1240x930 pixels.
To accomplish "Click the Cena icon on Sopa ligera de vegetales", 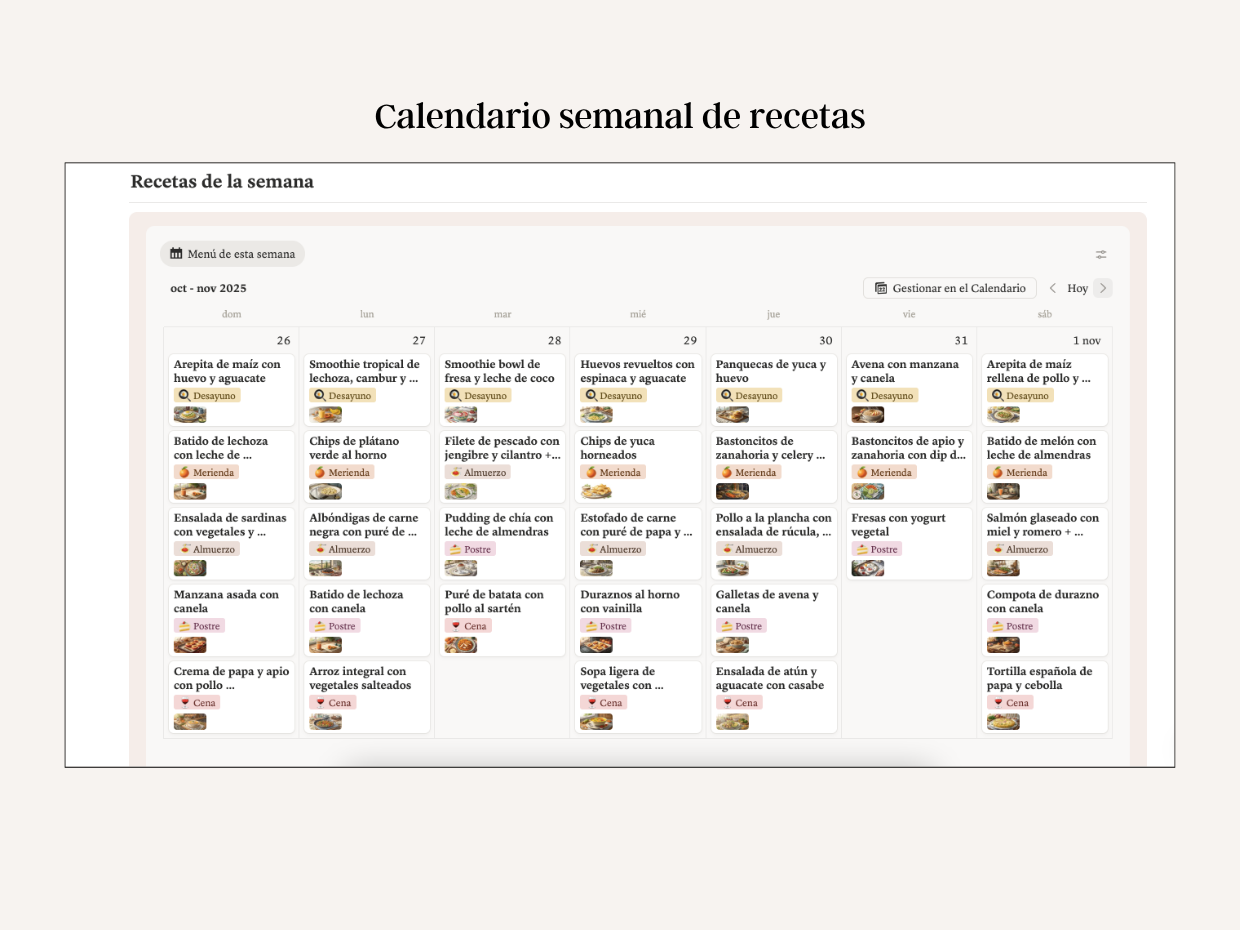I will [591, 703].
